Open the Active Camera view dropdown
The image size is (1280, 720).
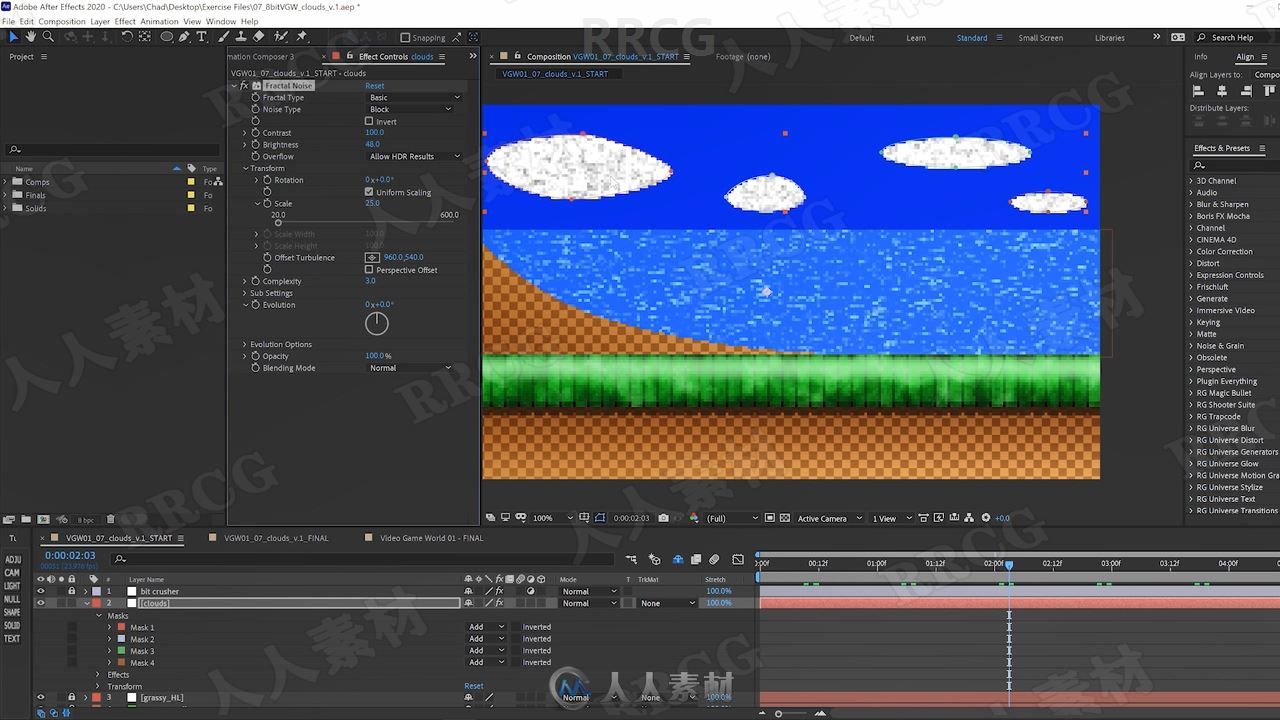(828, 518)
